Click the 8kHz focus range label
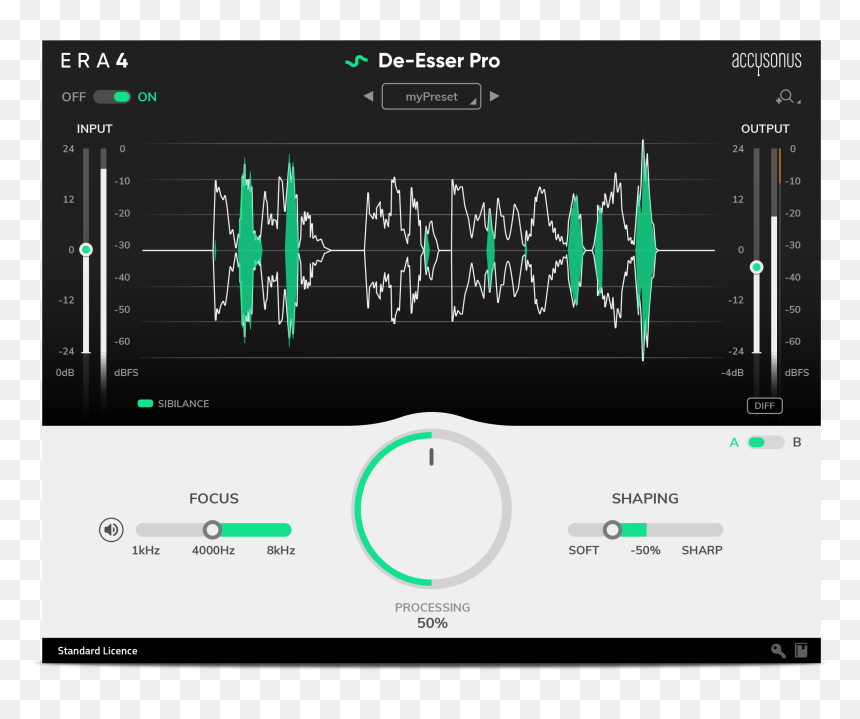This screenshot has width=860, height=719. pyautogui.click(x=281, y=550)
